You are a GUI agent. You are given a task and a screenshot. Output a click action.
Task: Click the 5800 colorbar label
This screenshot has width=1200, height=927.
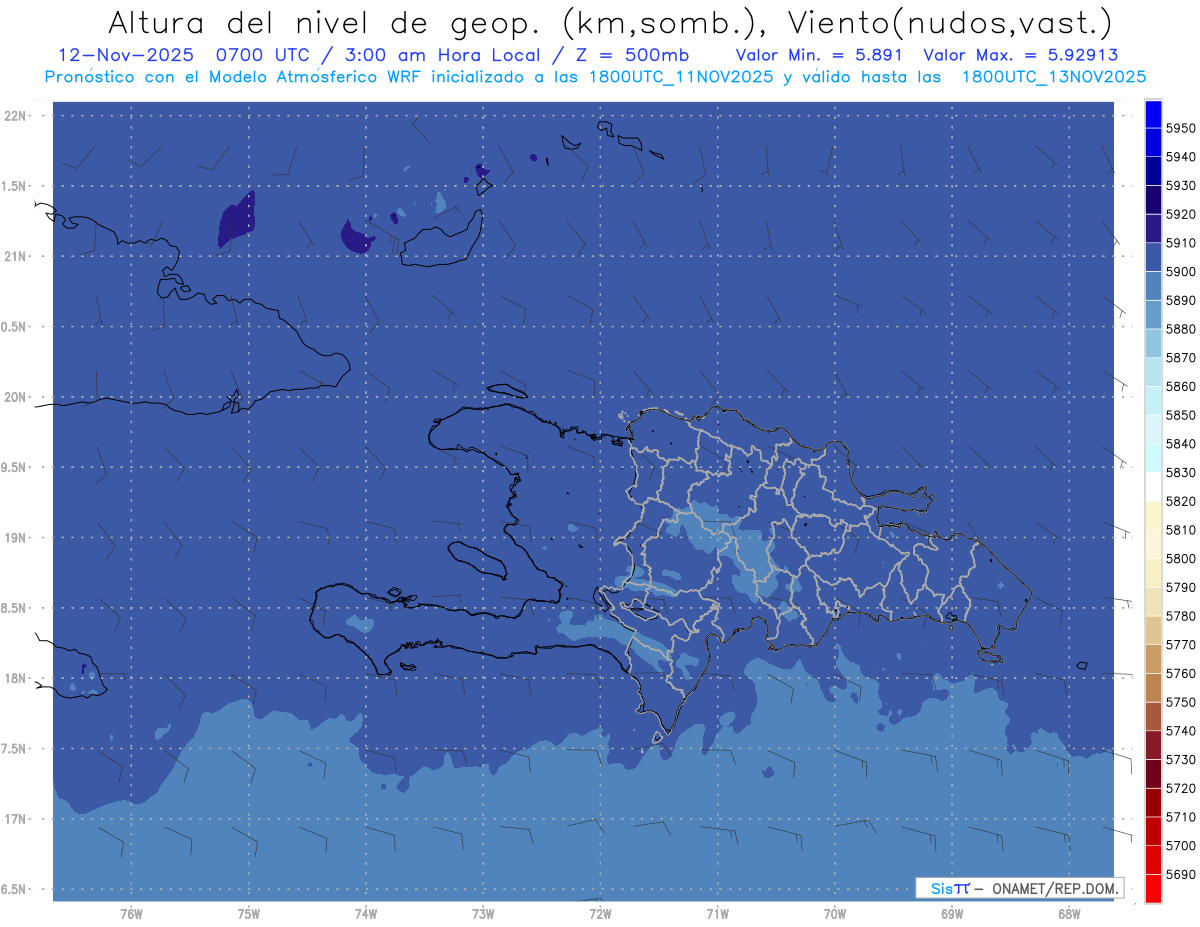(x=1180, y=558)
